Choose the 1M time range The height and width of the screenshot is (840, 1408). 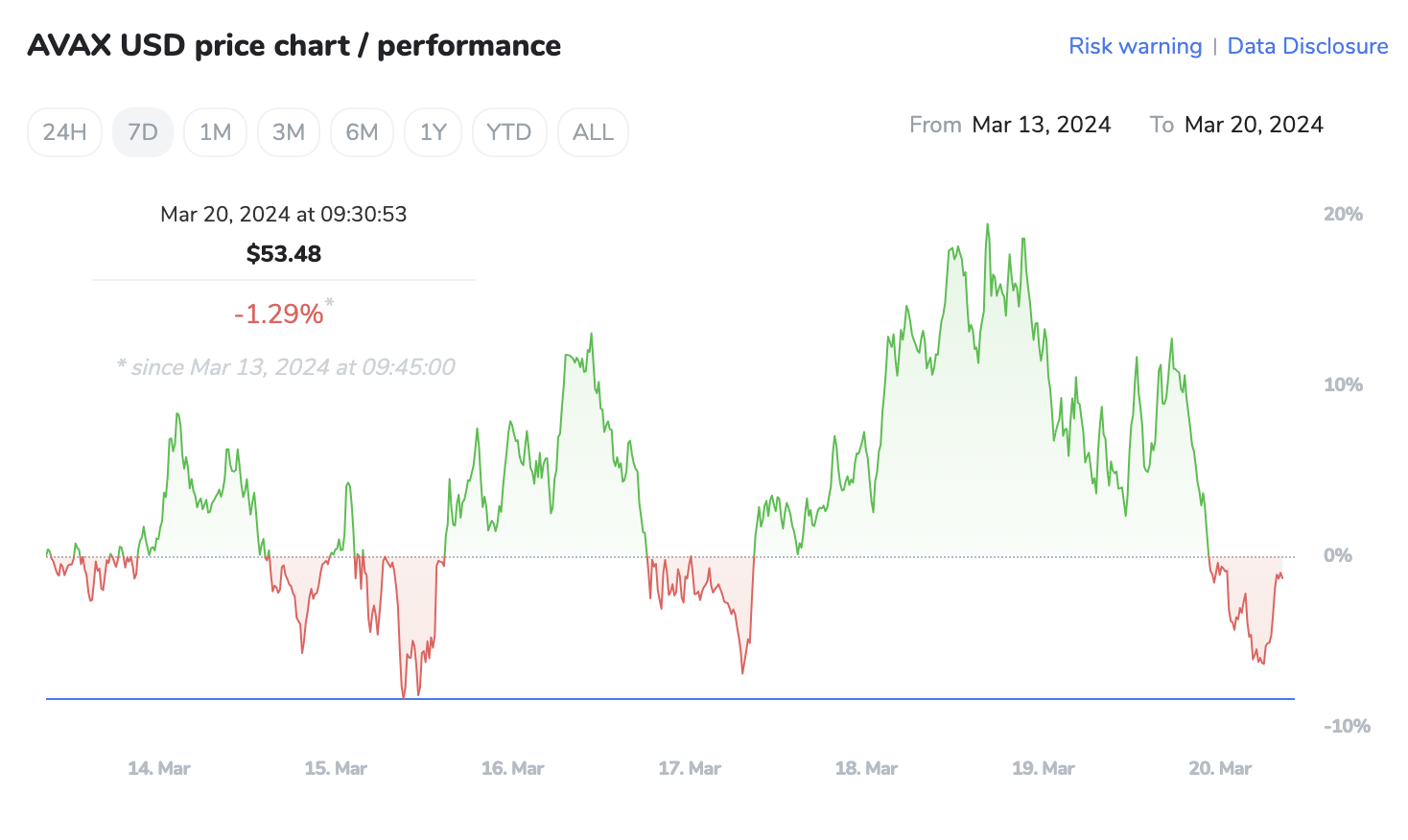point(215,132)
